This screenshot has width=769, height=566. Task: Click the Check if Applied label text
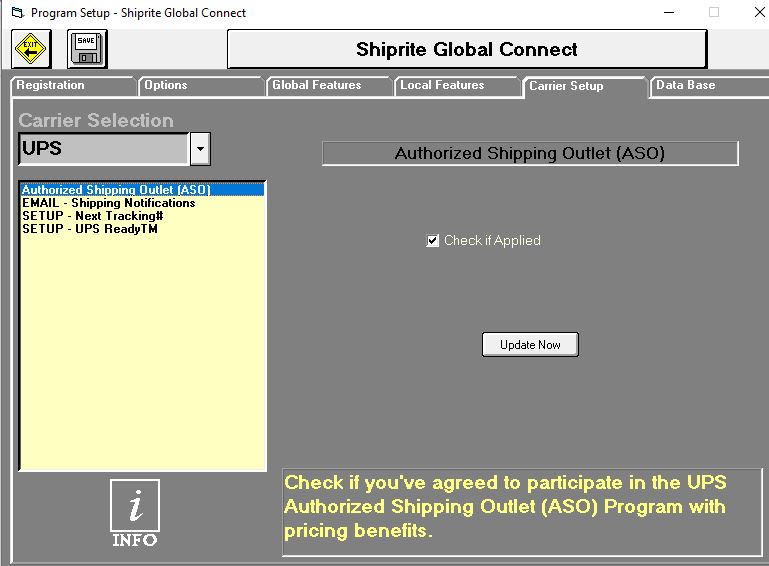pyautogui.click(x=492, y=240)
